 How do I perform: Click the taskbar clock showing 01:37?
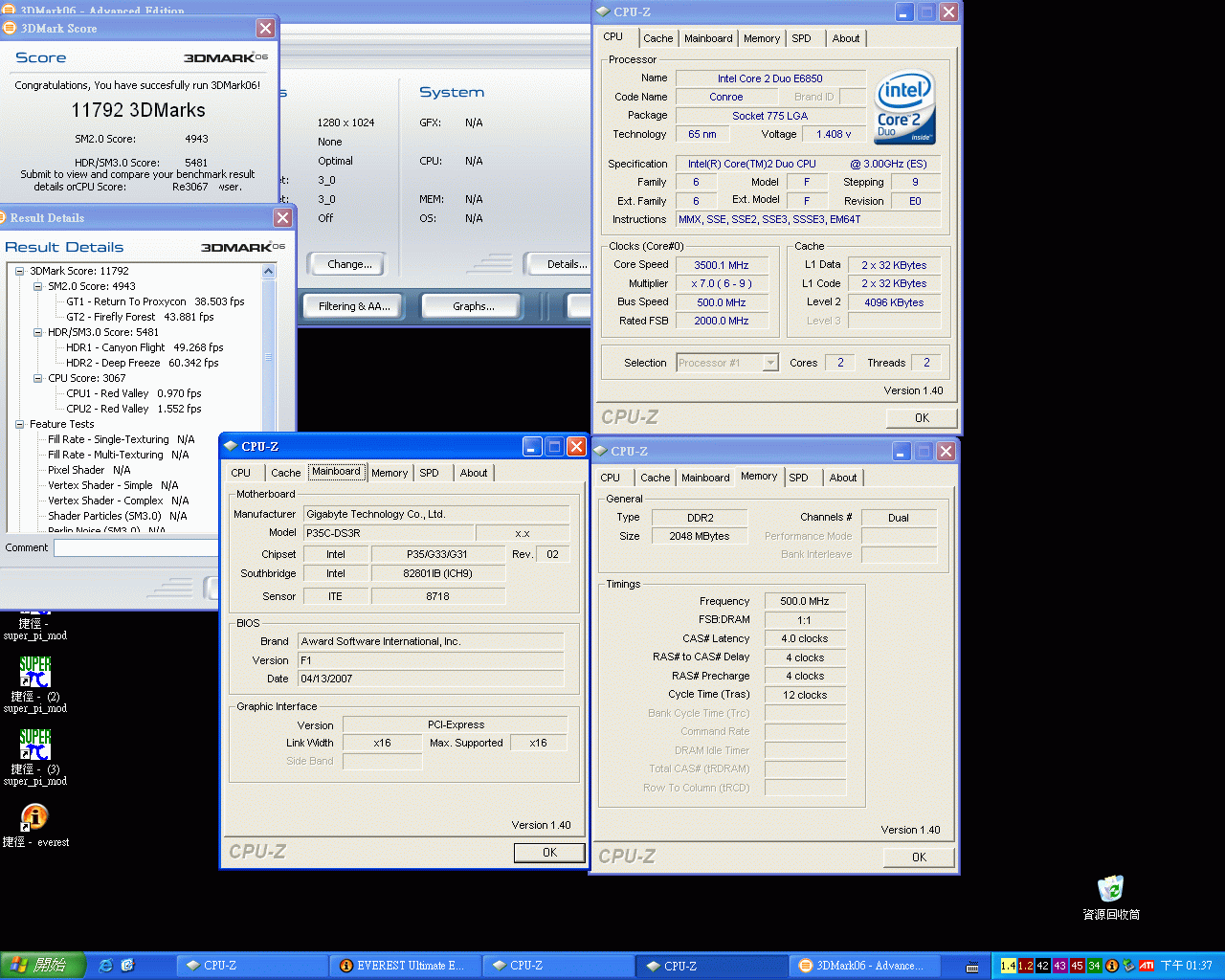tap(1187, 966)
